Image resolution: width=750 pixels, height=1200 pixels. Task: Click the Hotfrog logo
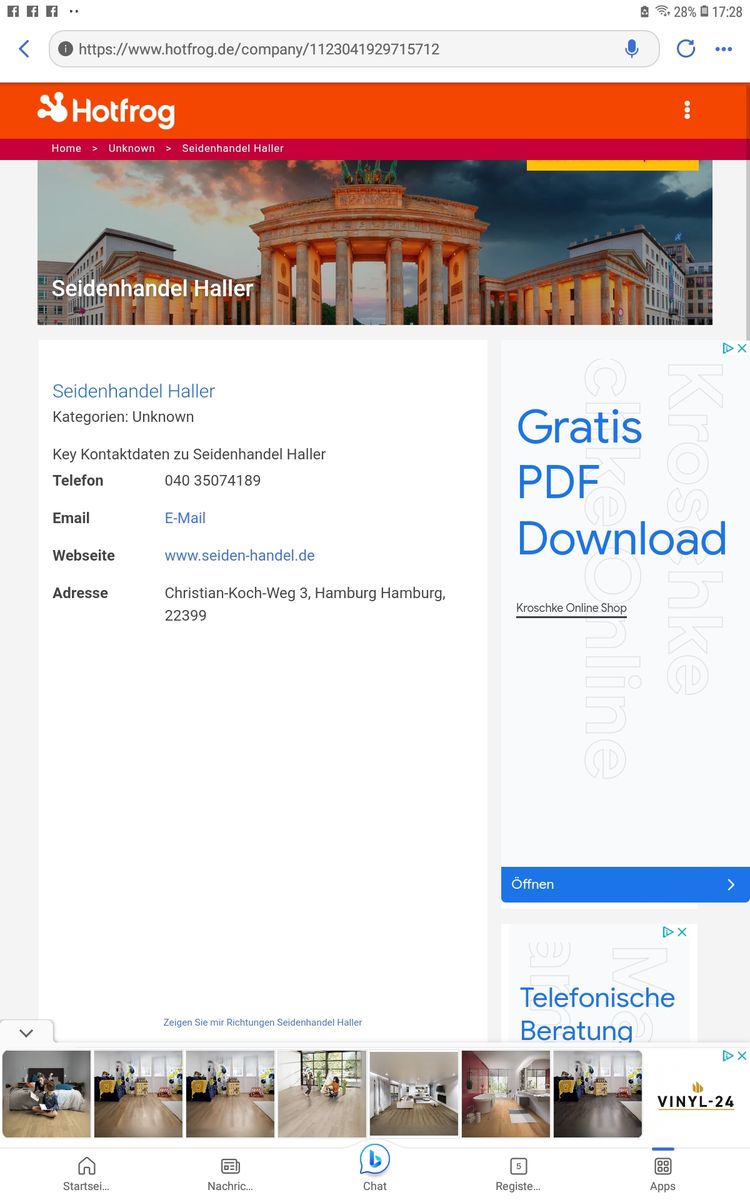[106, 110]
